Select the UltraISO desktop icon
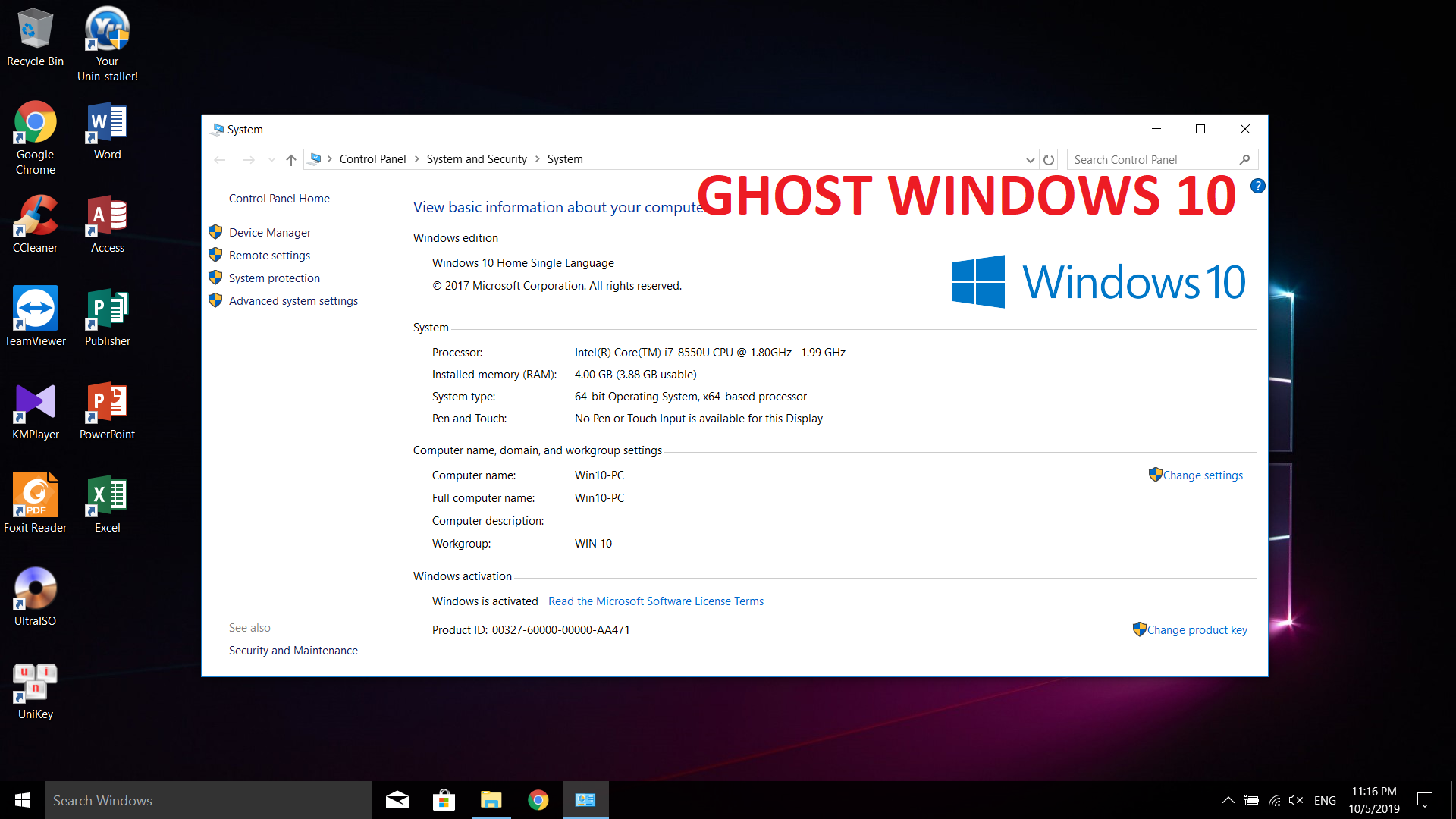Image resolution: width=1456 pixels, height=819 pixels. [35, 598]
